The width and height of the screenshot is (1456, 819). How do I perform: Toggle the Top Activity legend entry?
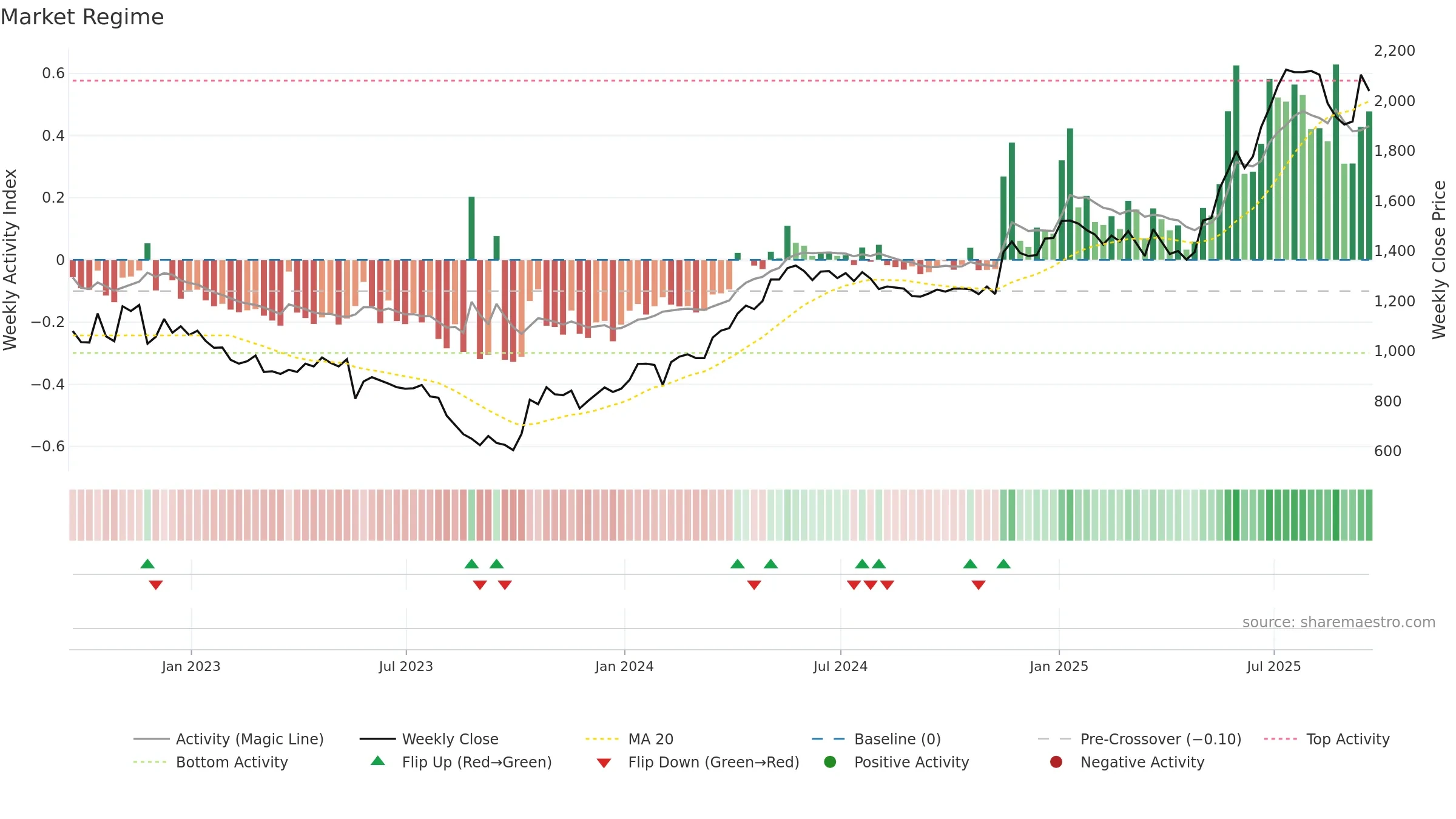tap(1327, 739)
